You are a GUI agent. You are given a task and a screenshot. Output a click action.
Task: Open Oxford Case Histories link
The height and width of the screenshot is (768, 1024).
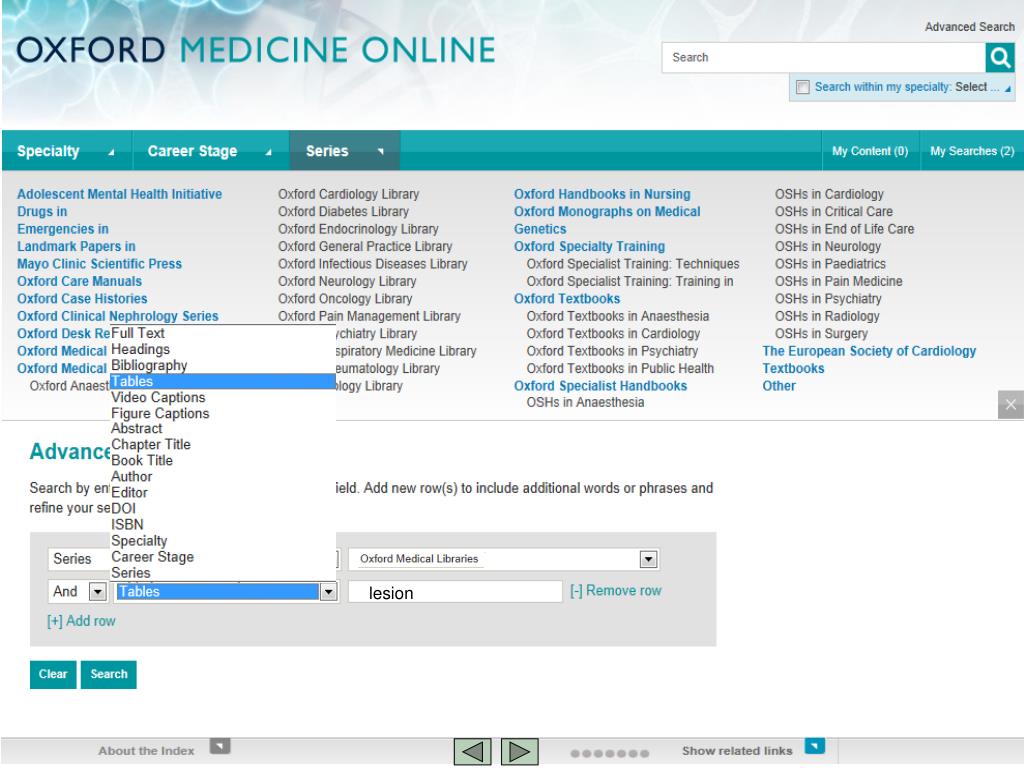coord(82,298)
